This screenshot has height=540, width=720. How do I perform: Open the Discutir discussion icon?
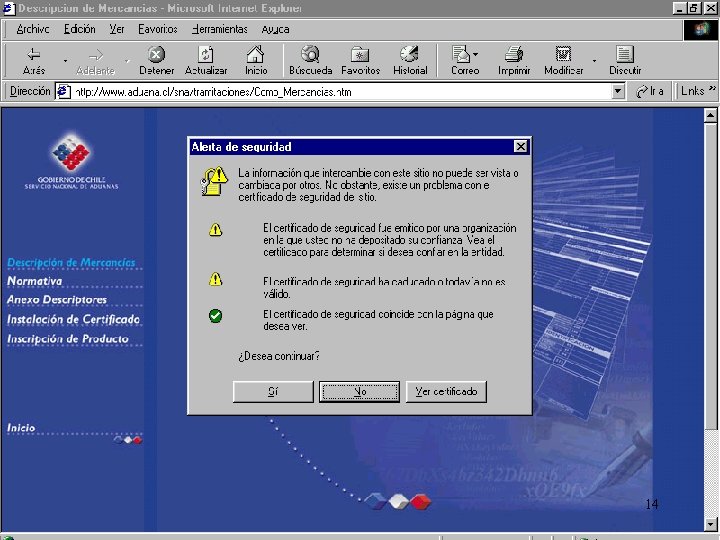pos(624,54)
